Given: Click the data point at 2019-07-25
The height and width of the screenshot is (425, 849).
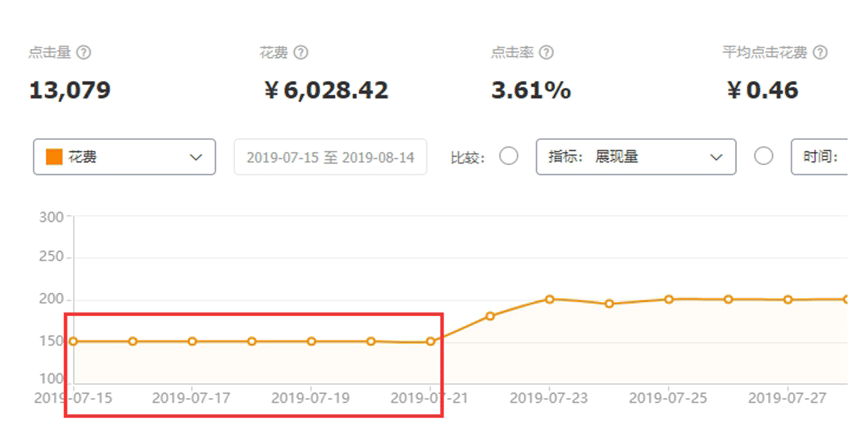Looking at the screenshot, I should point(669,299).
